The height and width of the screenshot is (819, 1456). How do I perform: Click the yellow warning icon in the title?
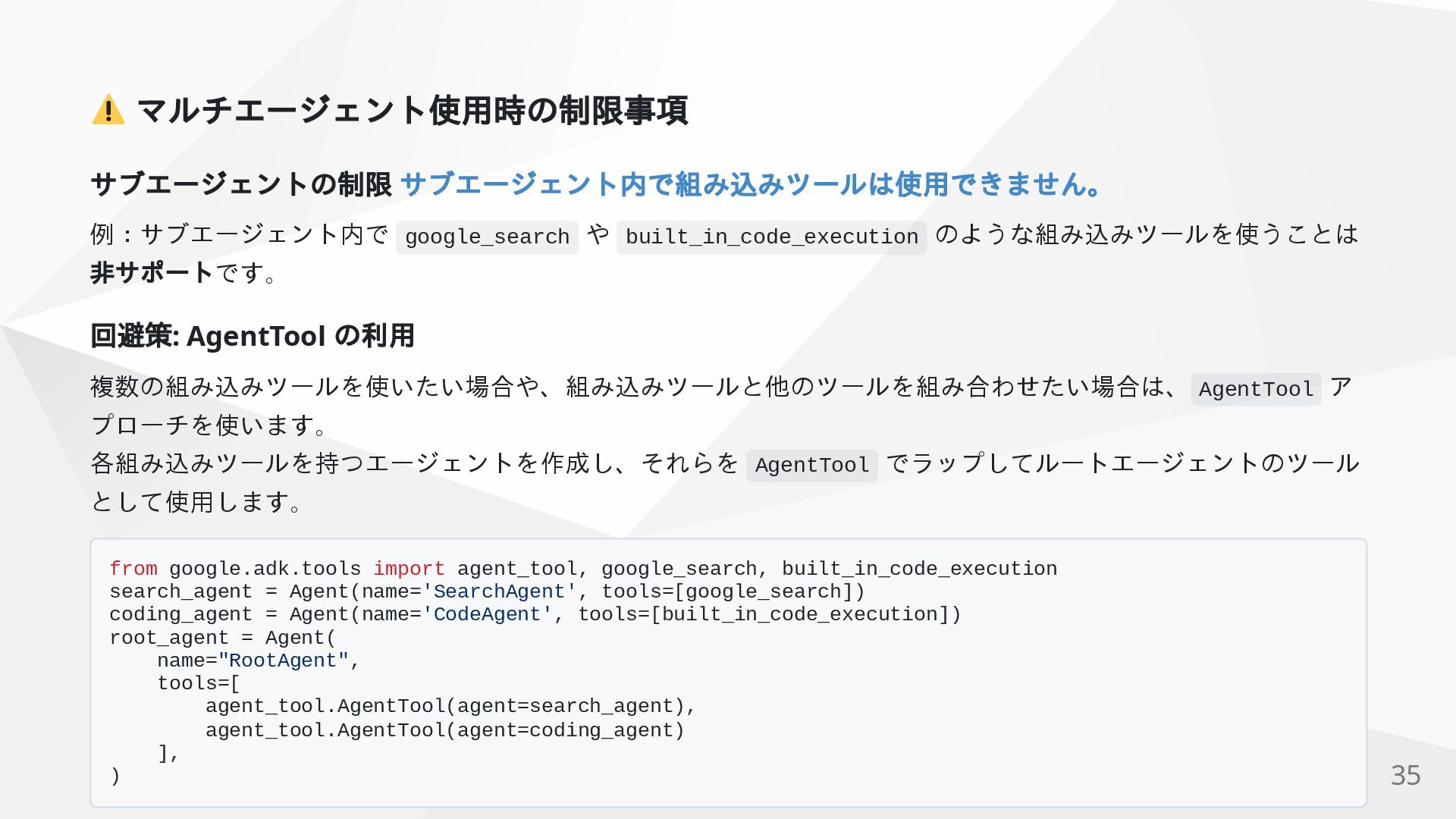pos(108,110)
